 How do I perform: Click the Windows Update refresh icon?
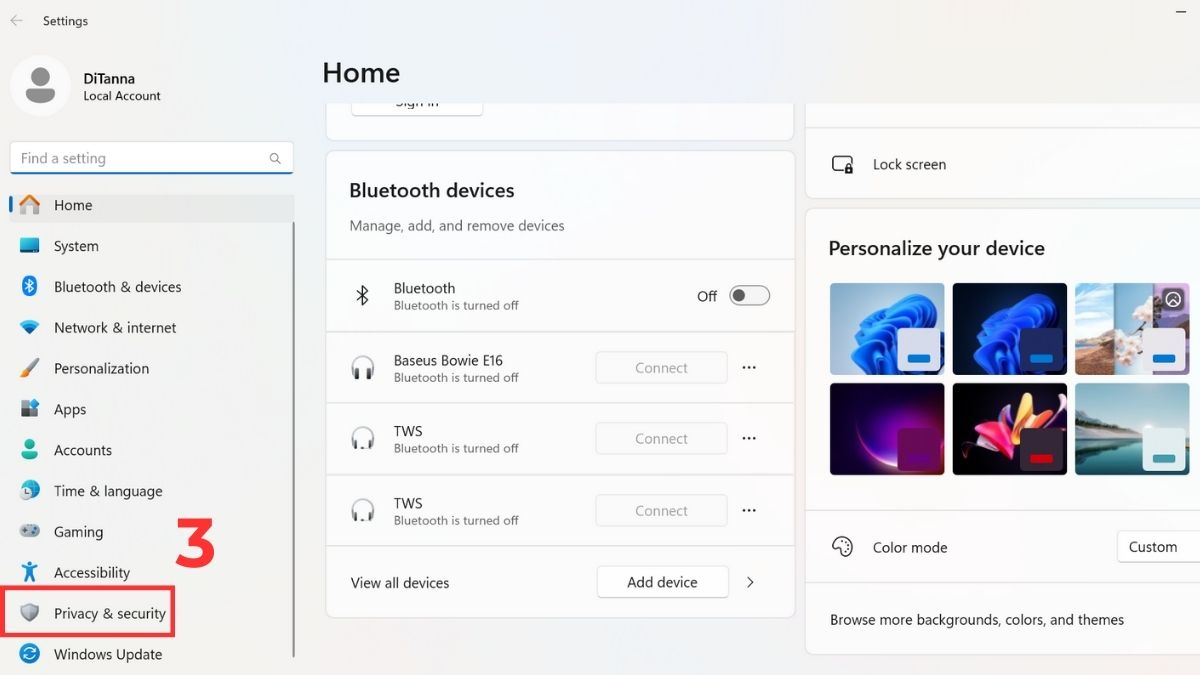coord(30,654)
